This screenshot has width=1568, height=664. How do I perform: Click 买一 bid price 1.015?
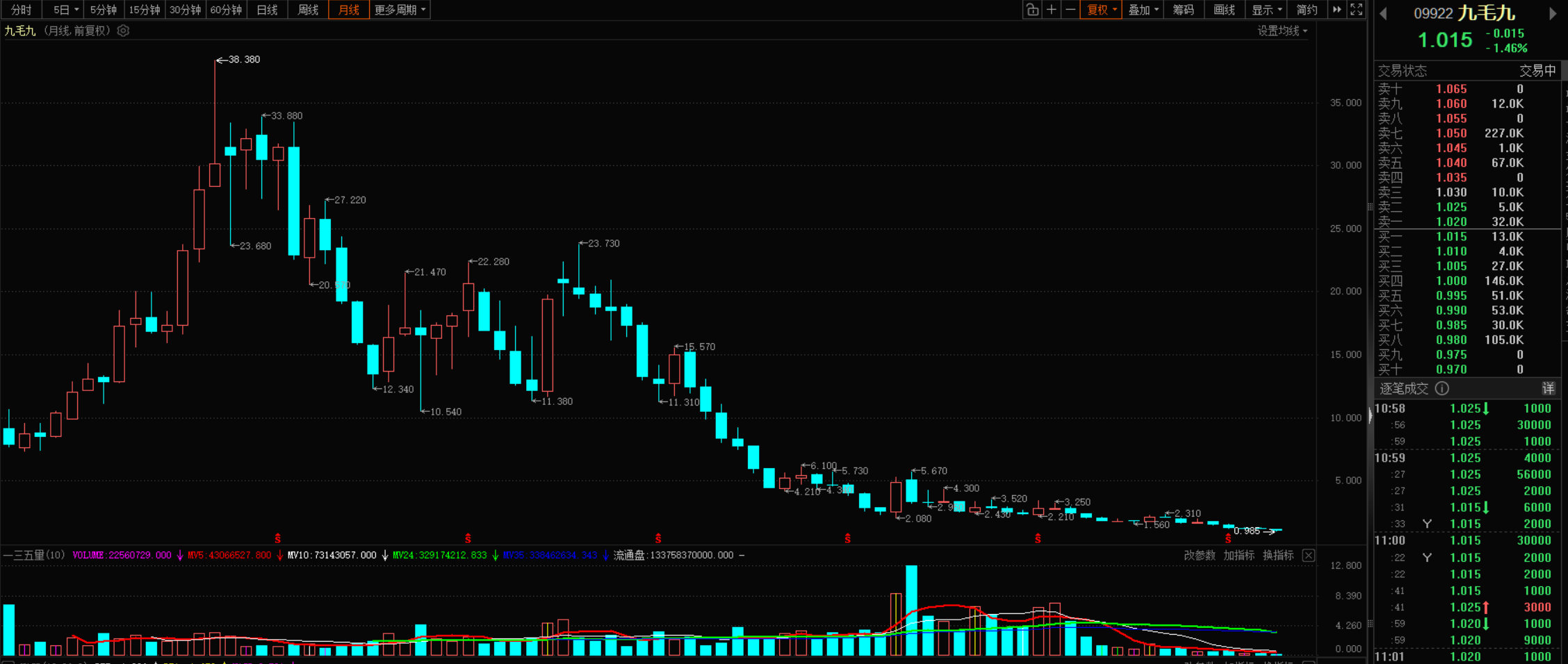coord(1451,237)
